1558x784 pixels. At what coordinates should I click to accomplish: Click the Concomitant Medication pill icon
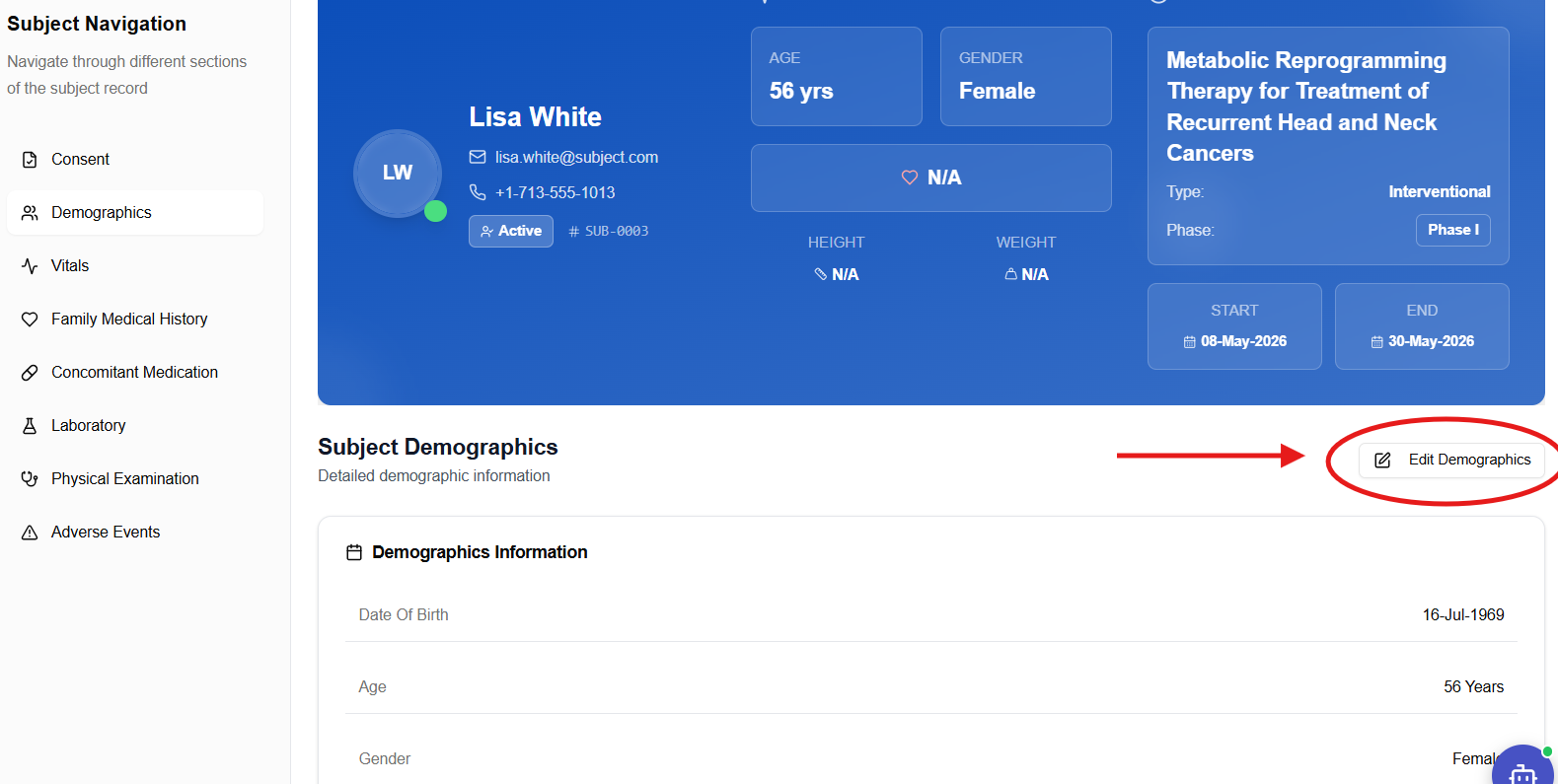click(x=30, y=372)
